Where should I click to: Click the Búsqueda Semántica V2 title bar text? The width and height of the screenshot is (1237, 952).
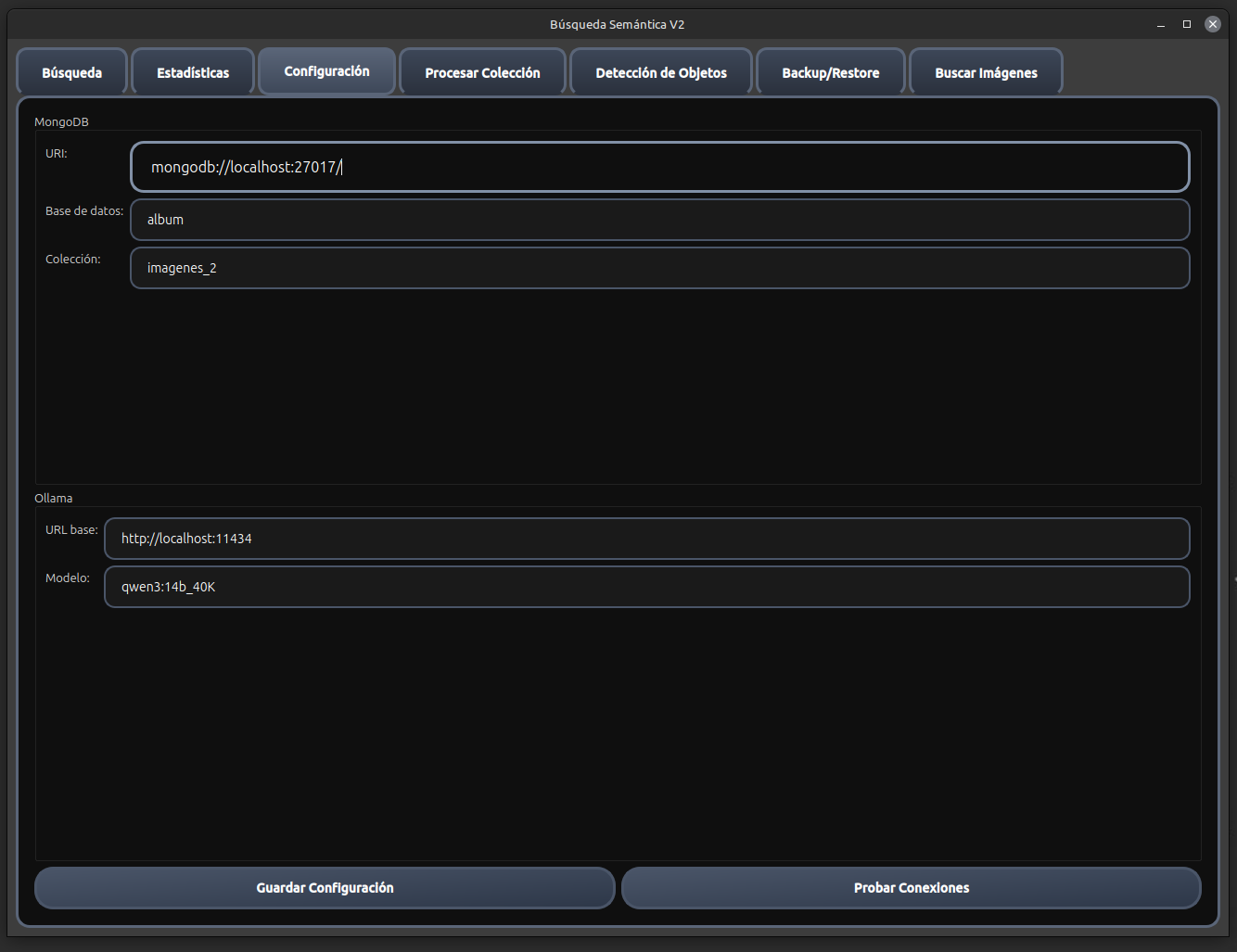tap(617, 25)
